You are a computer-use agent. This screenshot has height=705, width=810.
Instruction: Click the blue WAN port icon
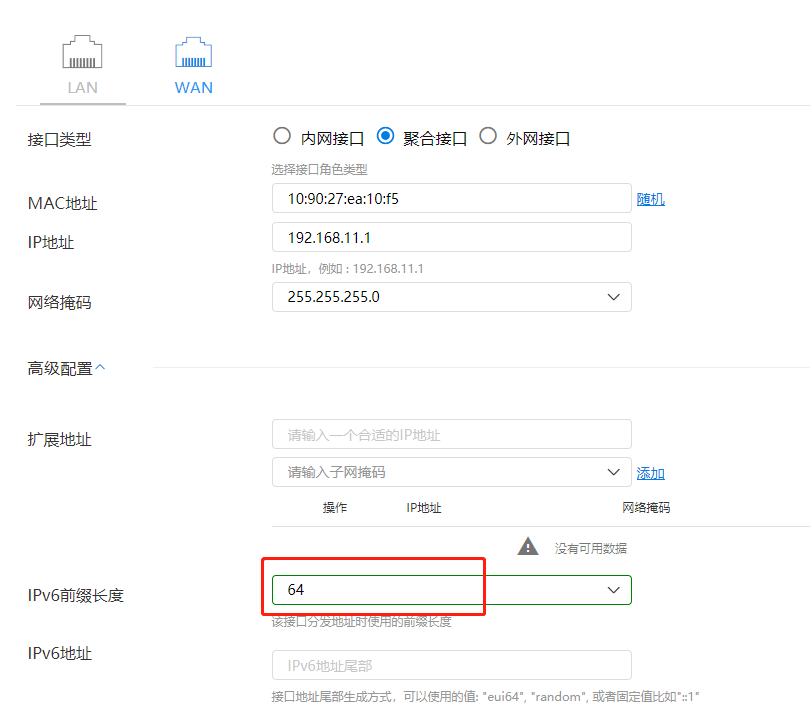tap(193, 53)
